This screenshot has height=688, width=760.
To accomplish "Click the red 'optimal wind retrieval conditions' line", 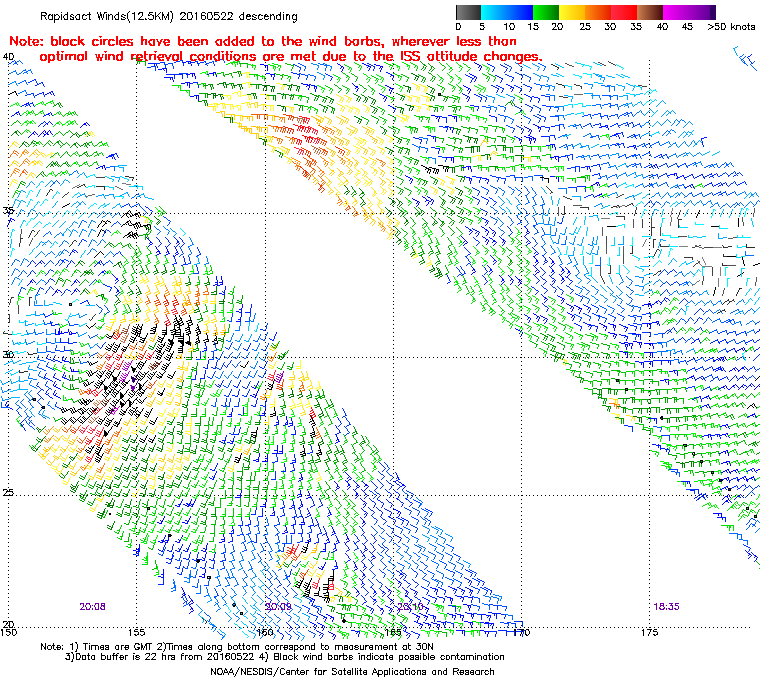I will click(291, 57).
